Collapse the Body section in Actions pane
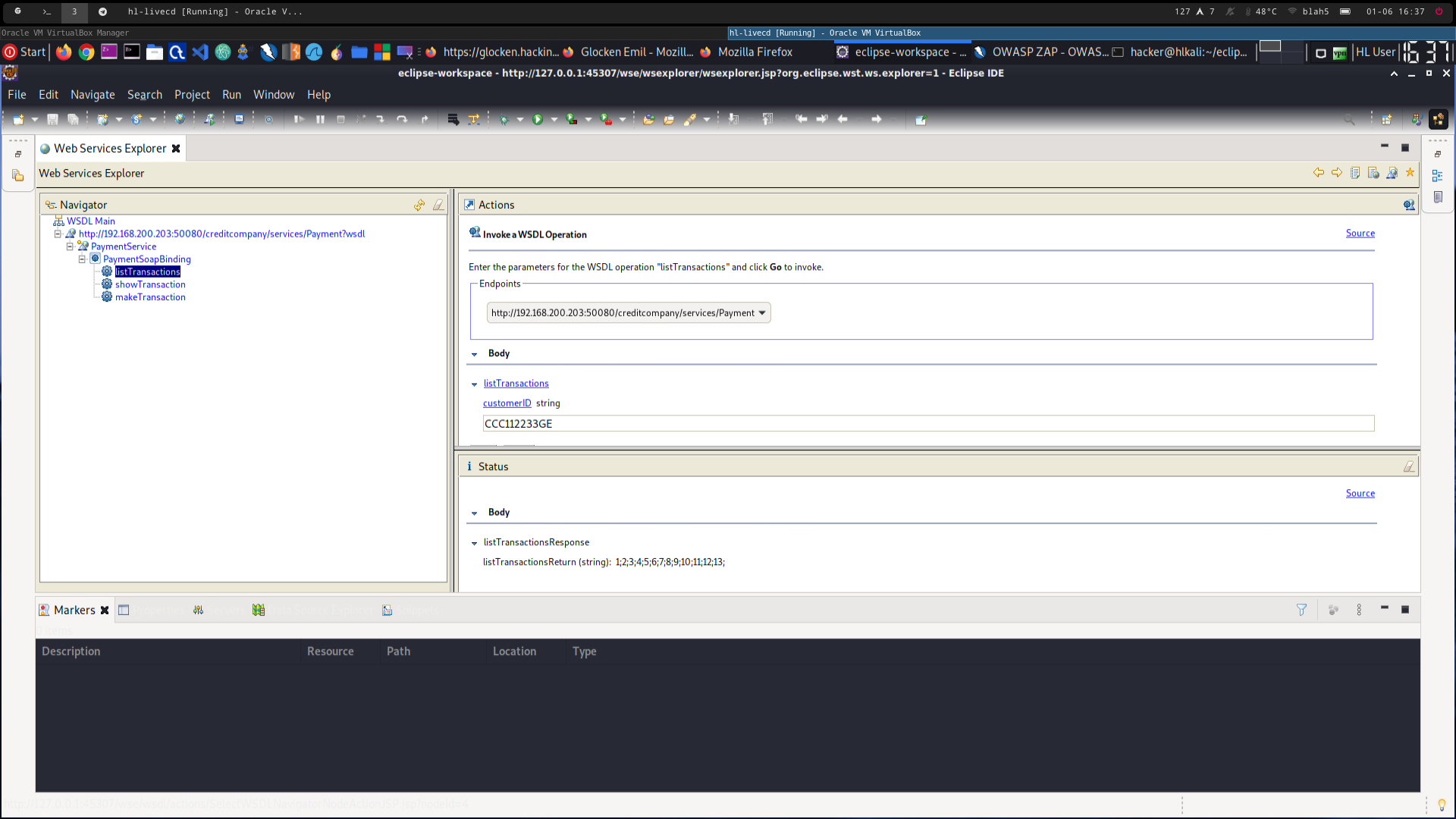Screen dimensions: 1456x819 click(x=475, y=354)
